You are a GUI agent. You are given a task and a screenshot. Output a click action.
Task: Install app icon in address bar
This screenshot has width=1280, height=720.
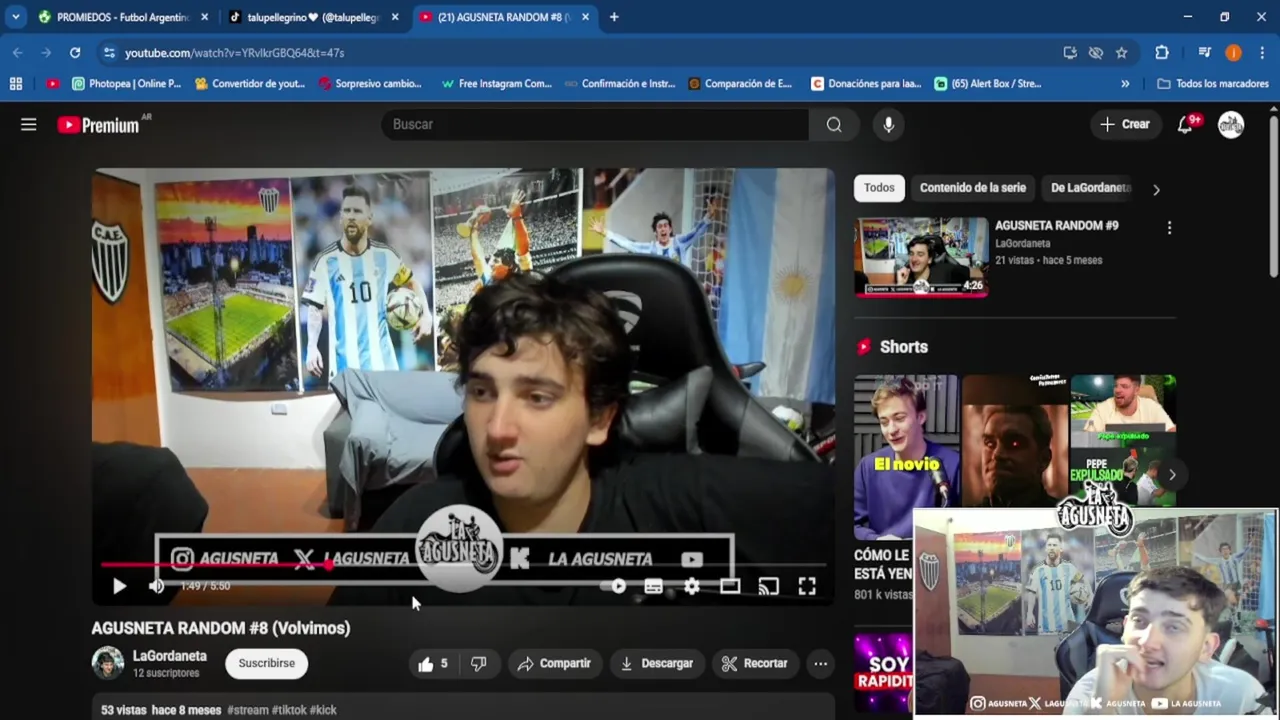pos(1070,53)
